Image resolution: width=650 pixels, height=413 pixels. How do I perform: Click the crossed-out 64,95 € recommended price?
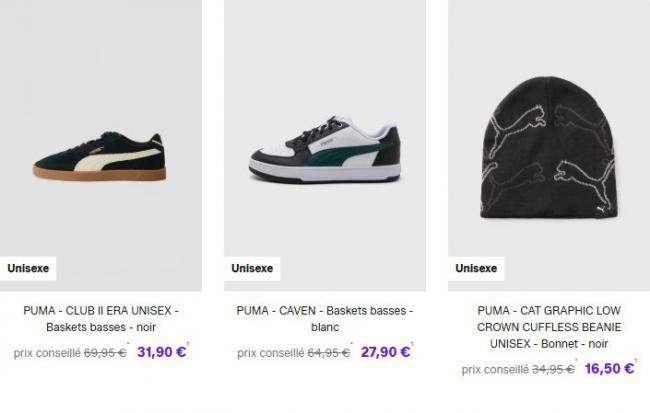(x=329, y=353)
